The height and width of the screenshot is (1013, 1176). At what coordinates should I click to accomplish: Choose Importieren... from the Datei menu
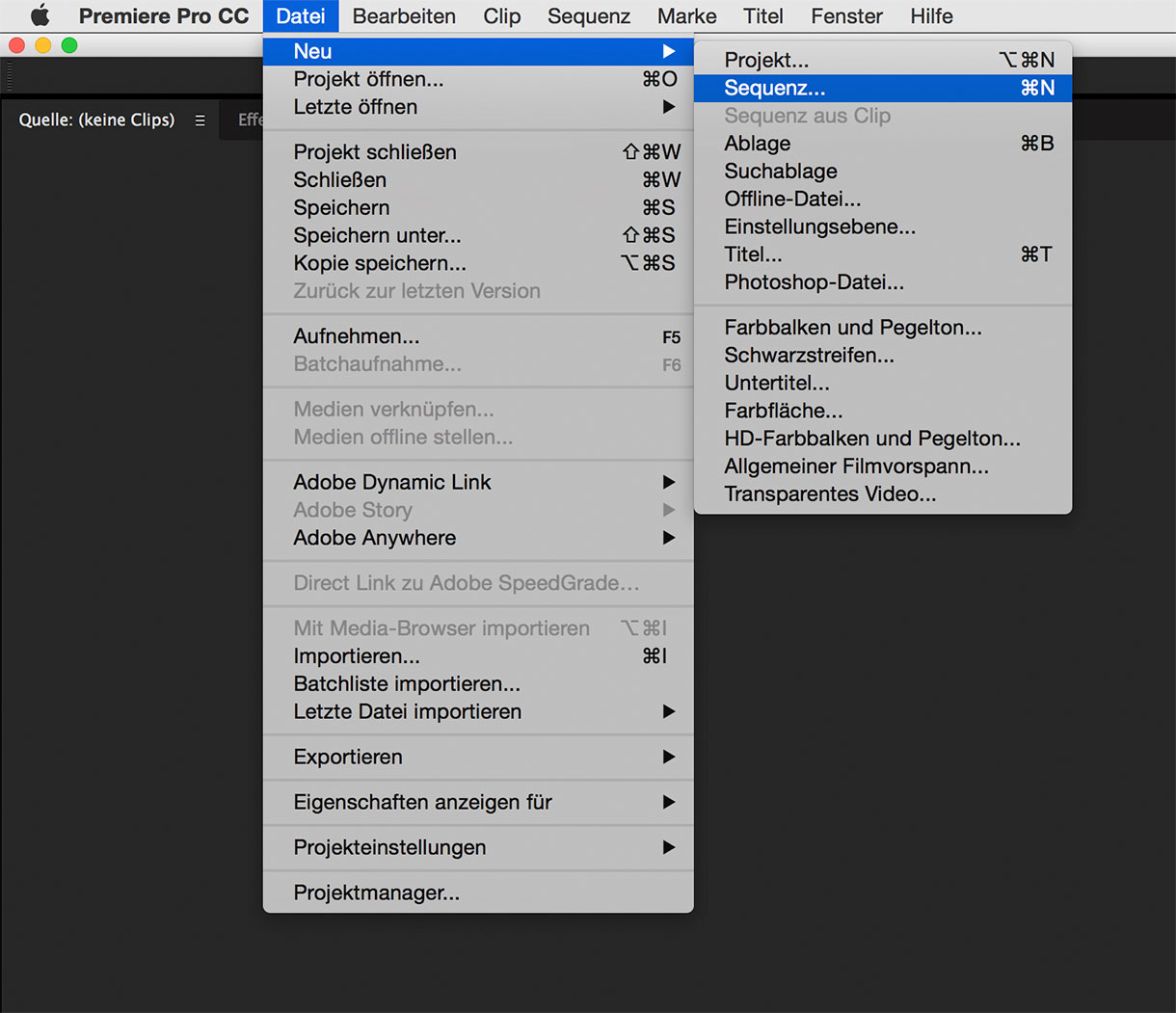point(478,656)
